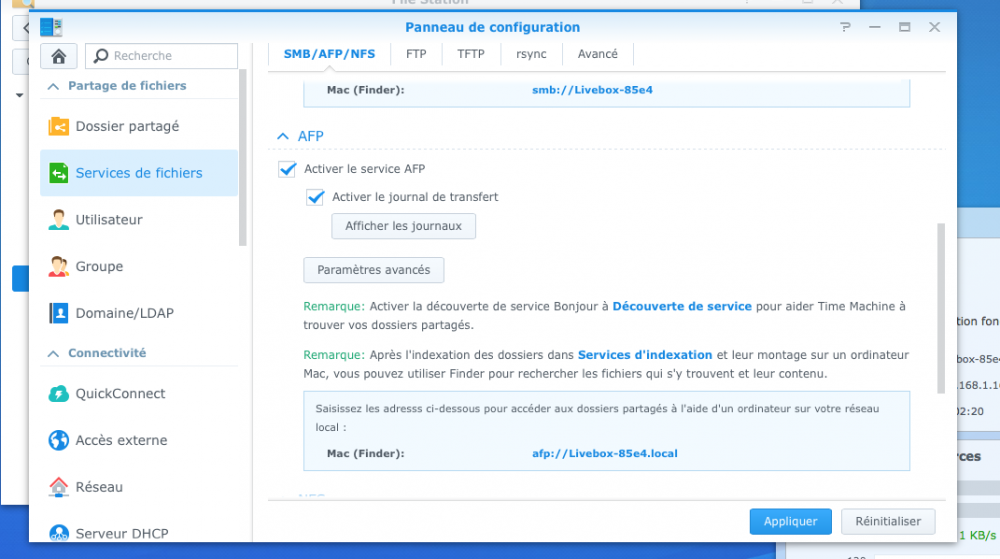The width and height of the screenshot is (1000, 559).
Task: Collapse the Connectivité sidebar group
Action: [53, 353]
